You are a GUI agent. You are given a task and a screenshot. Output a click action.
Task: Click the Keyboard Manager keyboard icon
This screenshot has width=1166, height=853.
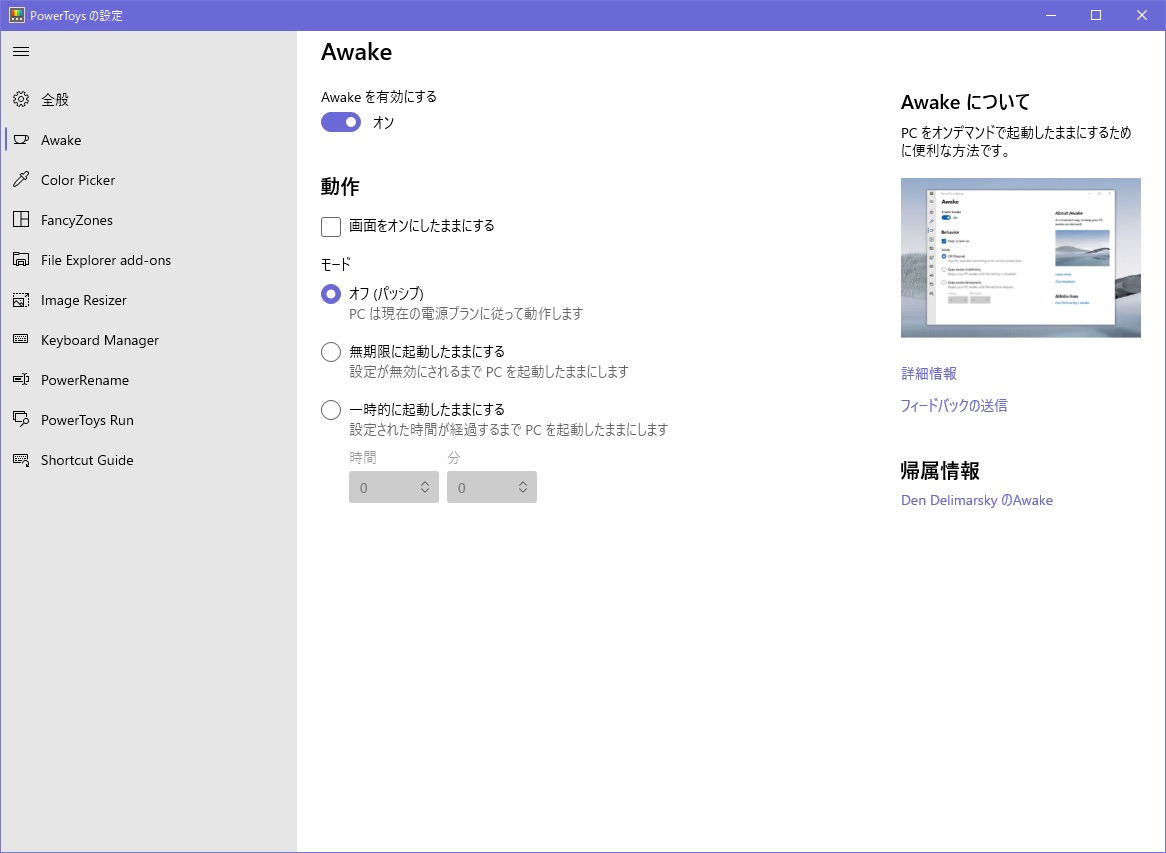click(21, 340)
